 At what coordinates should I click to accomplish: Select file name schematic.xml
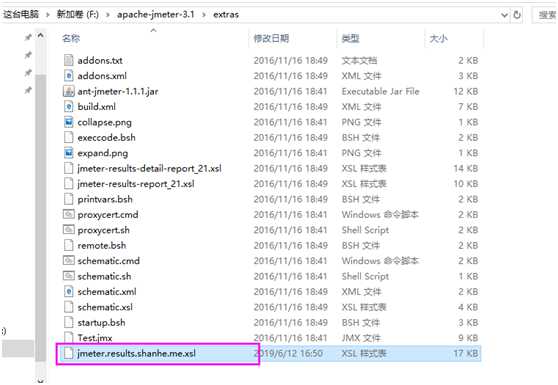click(x=107, y=292)
